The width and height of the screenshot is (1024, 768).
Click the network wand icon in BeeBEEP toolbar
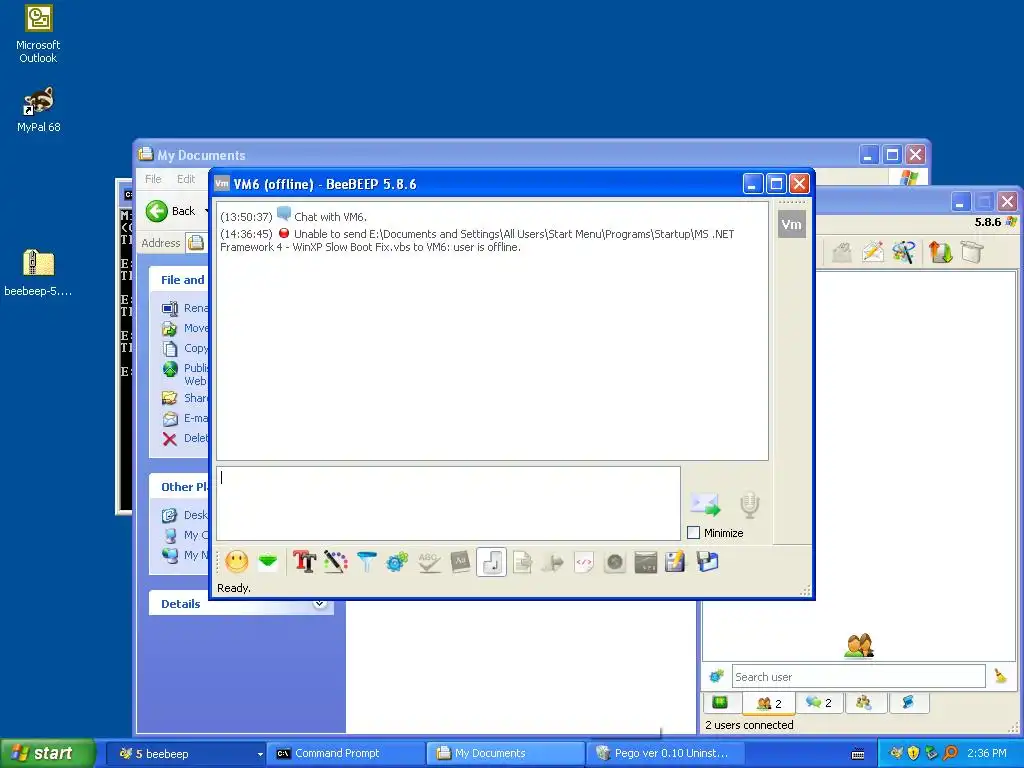[904, 251]
